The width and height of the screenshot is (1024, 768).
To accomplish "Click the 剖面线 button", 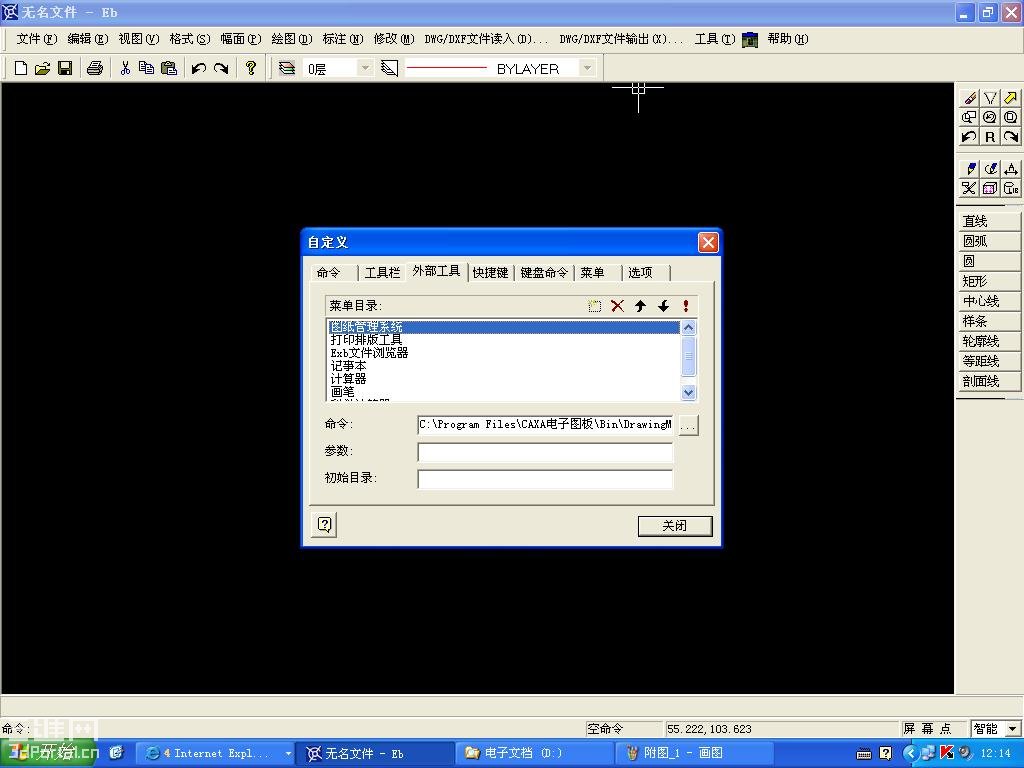I will click(x=989, y=381).
